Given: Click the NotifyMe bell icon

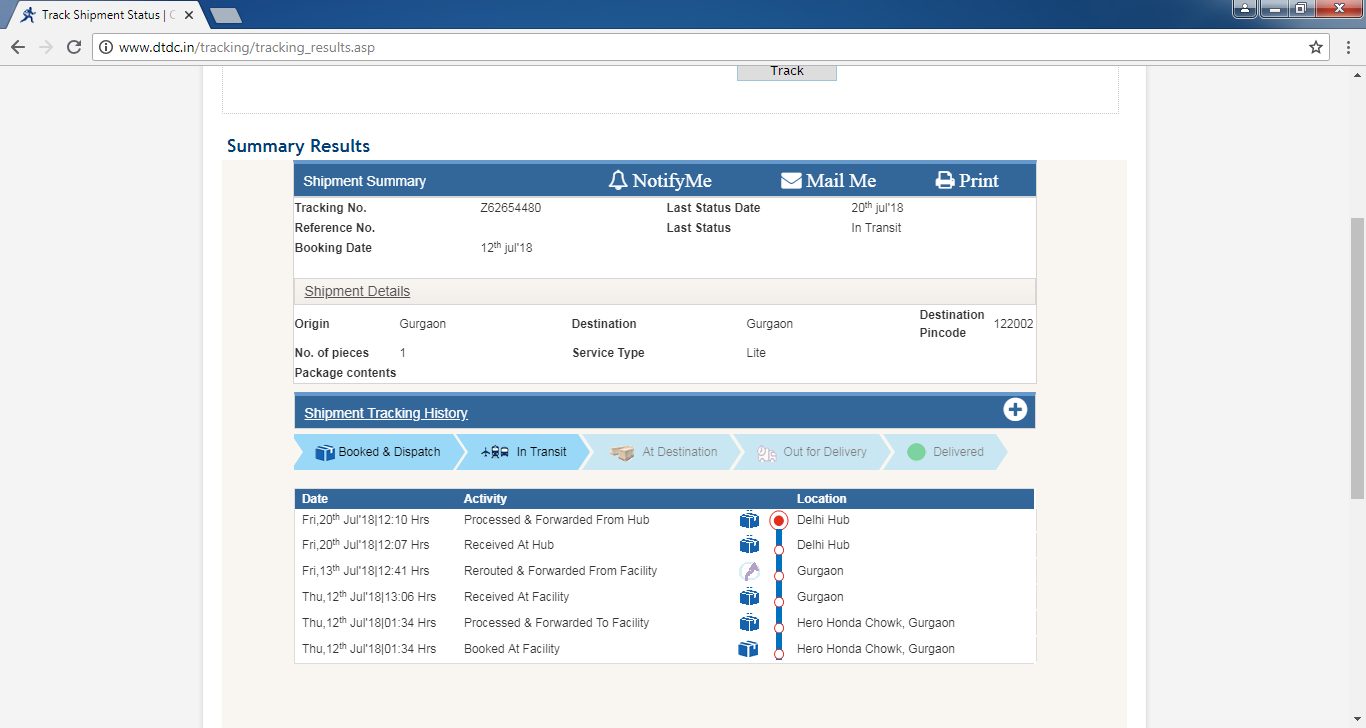Looking at the screenshot, I should (618, 181).
